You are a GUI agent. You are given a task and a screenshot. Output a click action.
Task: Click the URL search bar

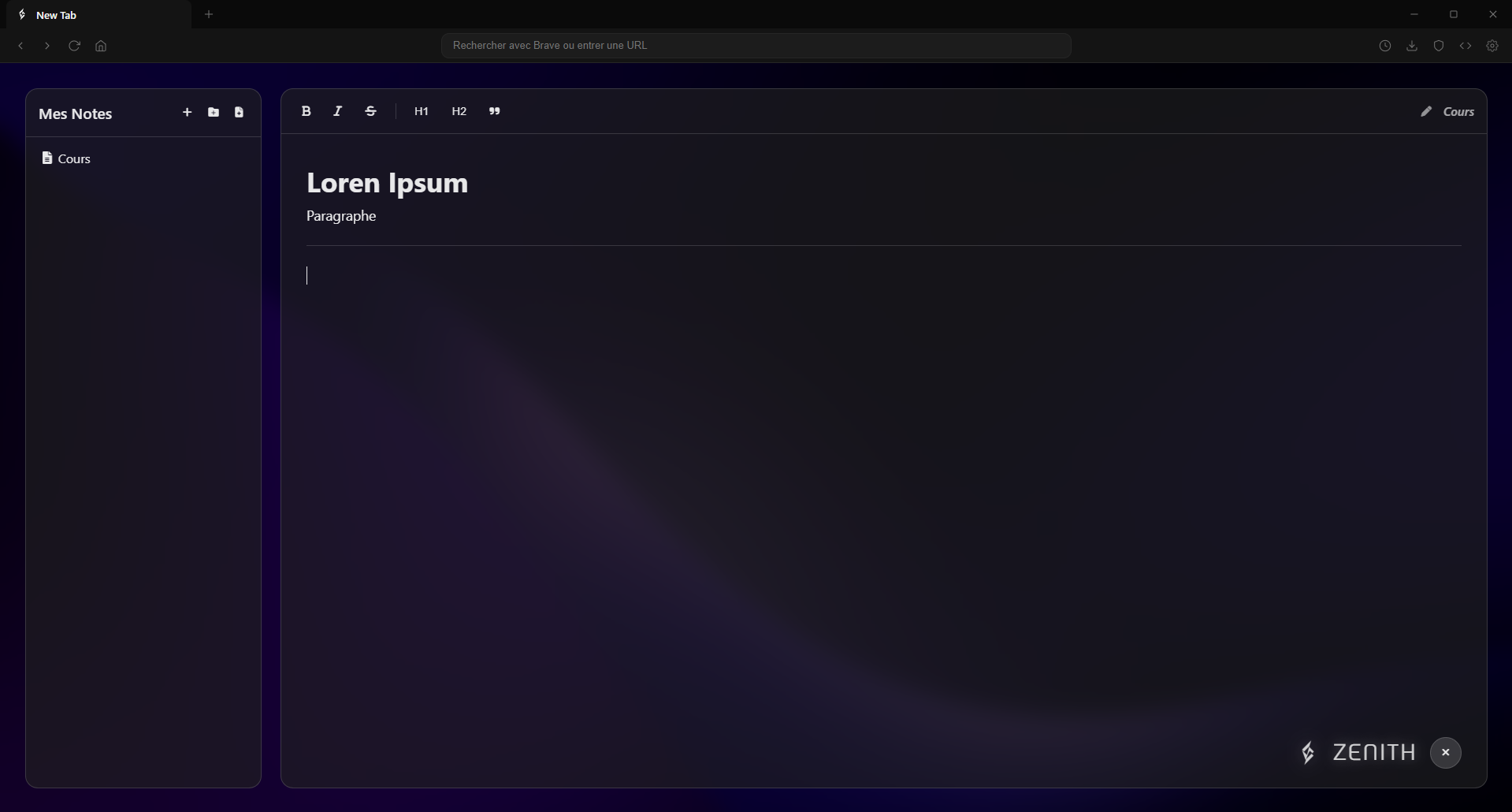pos(756,46)
